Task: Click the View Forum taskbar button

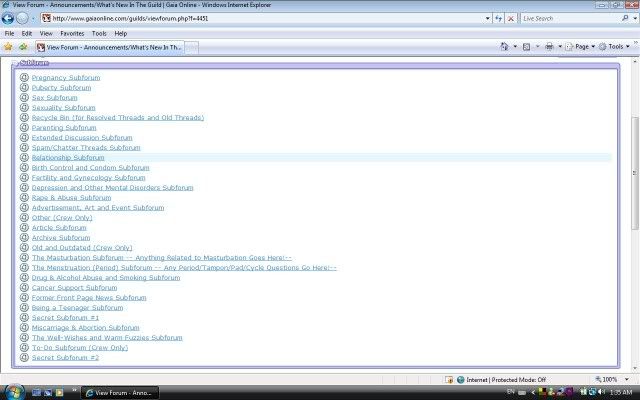Action: click(x=120, y=393)
